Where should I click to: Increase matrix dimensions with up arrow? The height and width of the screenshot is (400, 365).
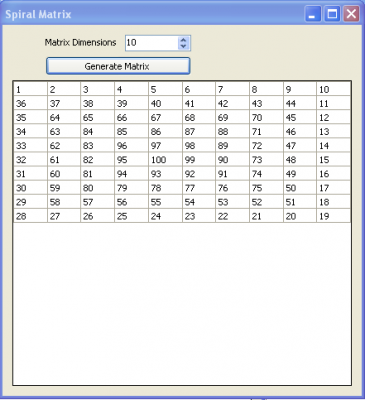click(x=183, y=40)
